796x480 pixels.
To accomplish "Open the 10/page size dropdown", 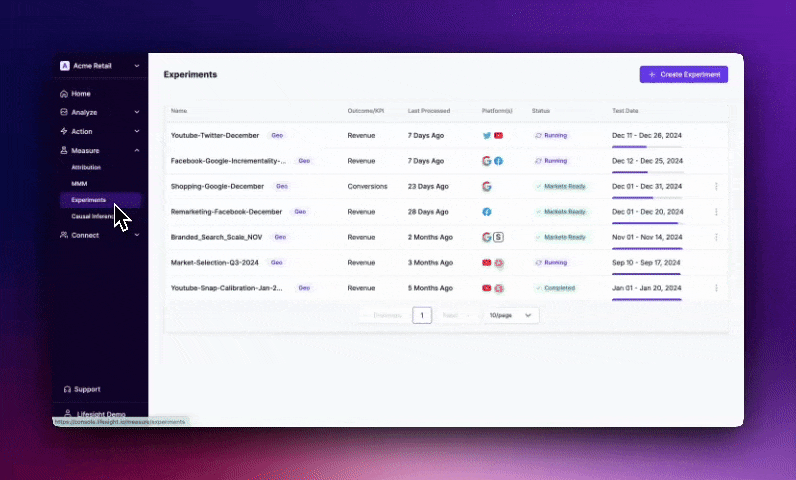I will point(510,315).
